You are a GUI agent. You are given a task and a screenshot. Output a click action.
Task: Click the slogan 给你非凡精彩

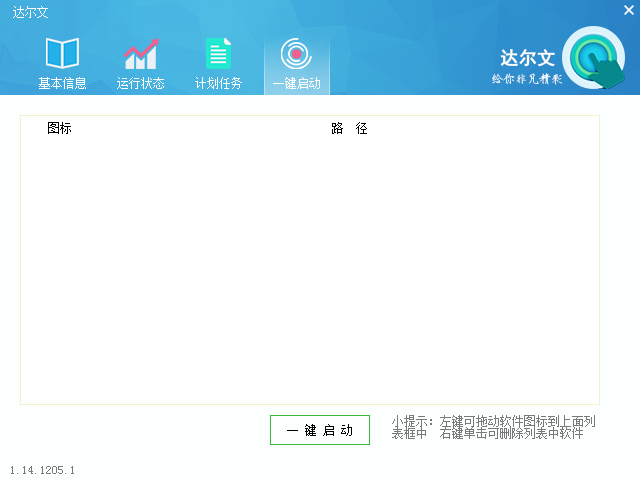pyautogui.click(x=527, y=78)
